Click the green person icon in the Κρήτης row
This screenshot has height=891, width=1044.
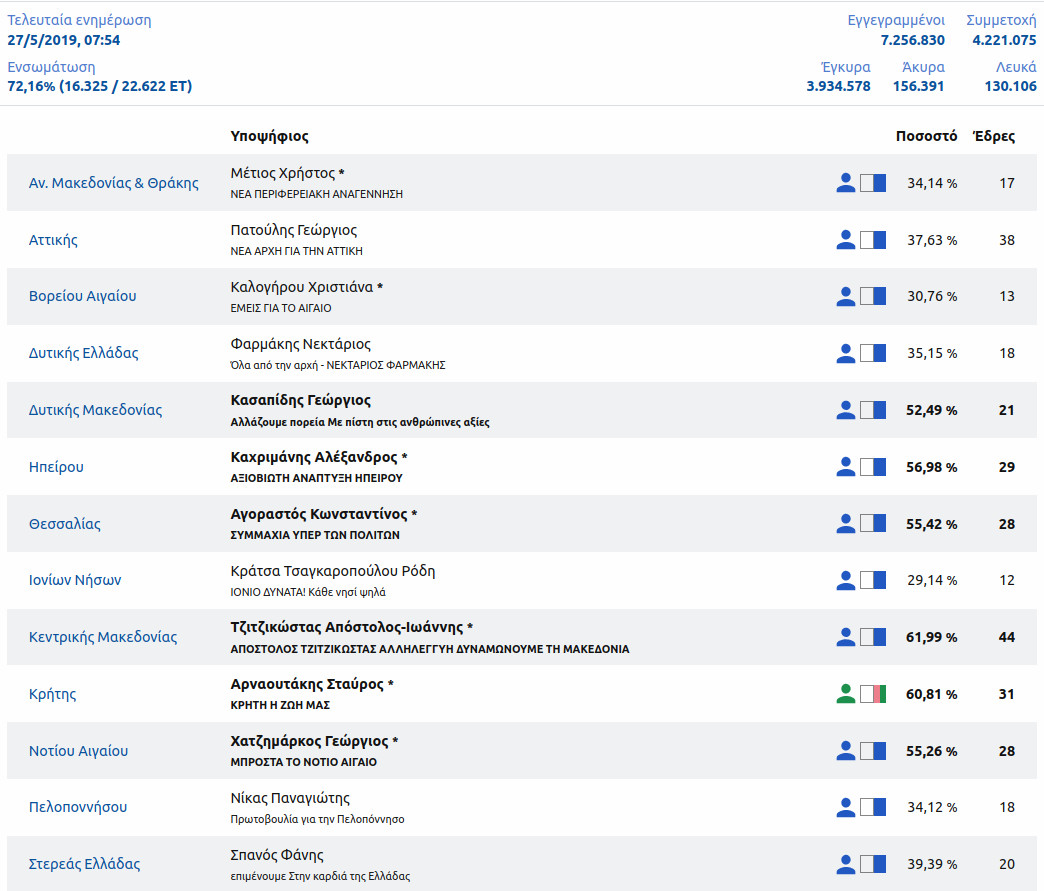coord(846,694)
